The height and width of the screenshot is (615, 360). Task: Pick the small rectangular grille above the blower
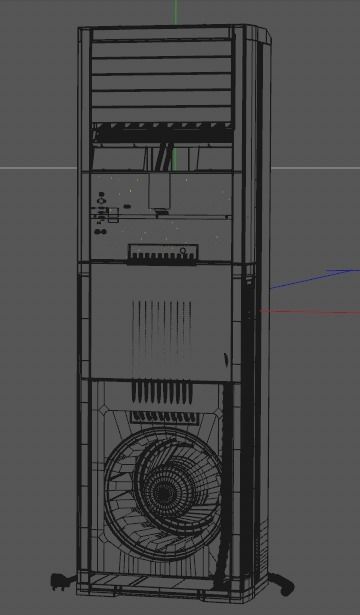click(164, 417)
